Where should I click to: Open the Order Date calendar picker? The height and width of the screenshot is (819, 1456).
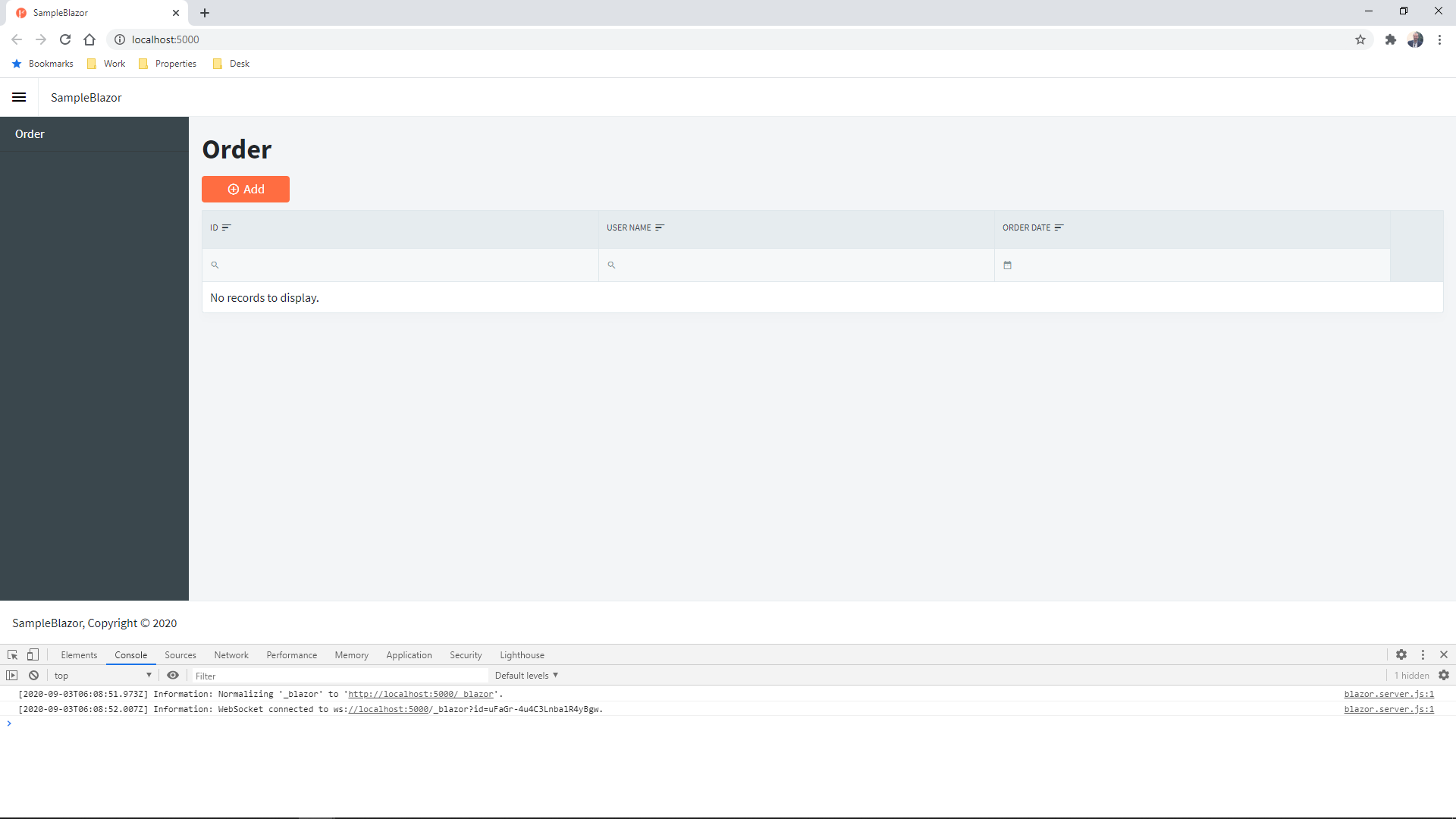(1007, 265)
